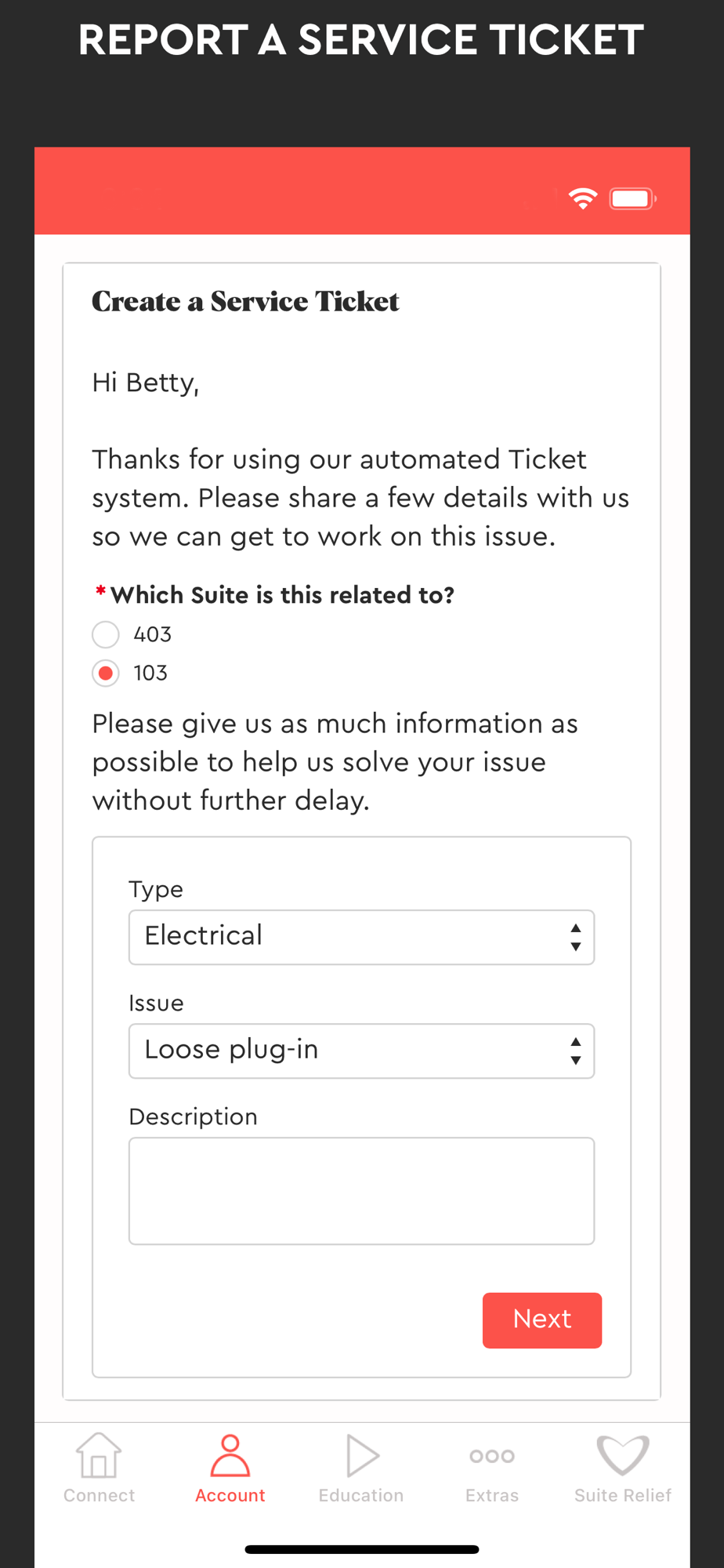Switch to the Extras tab label
This screenshot has height=1568, width=724.
(492, 1495)
